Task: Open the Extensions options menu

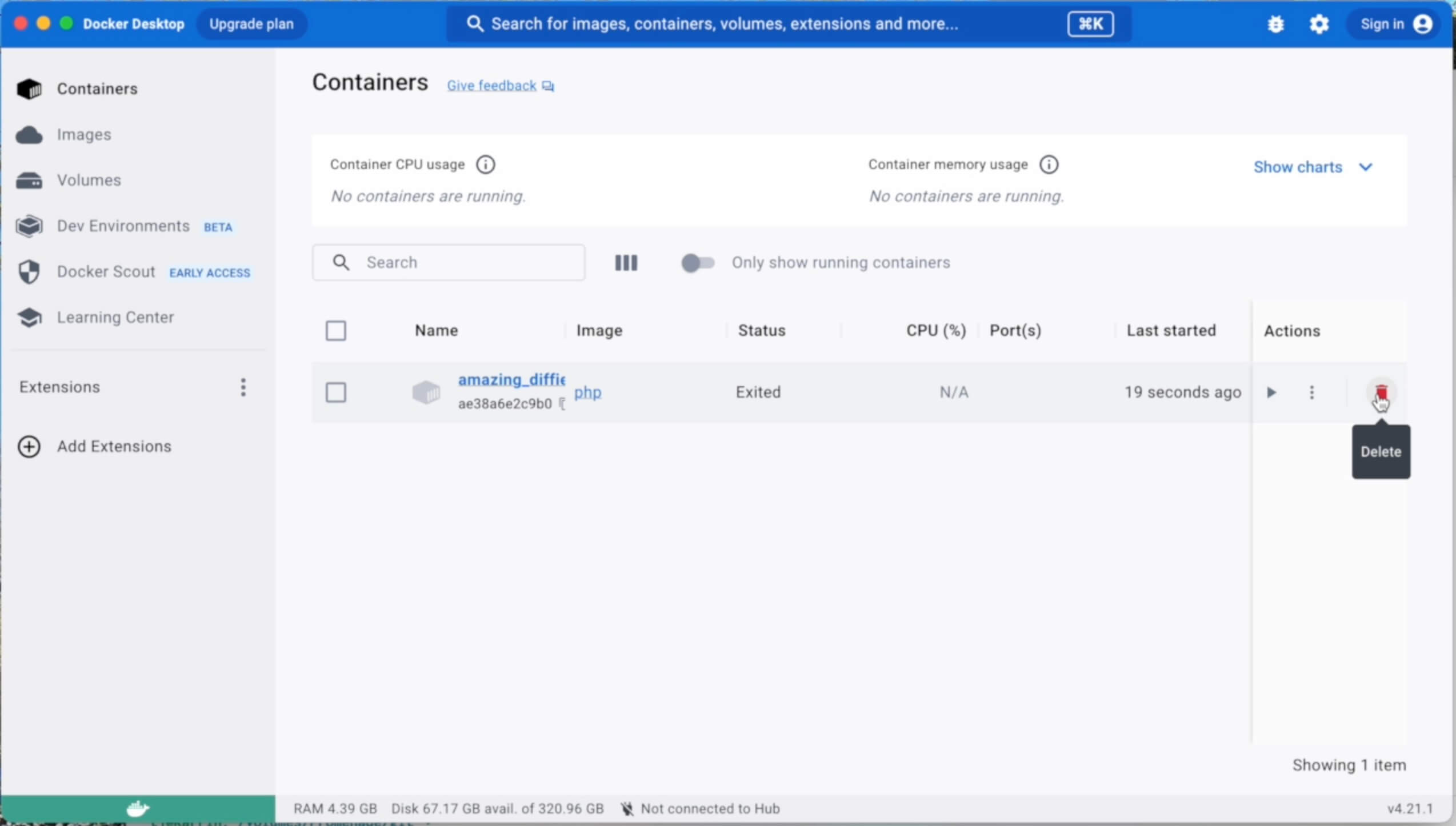Action: (243, 388)
